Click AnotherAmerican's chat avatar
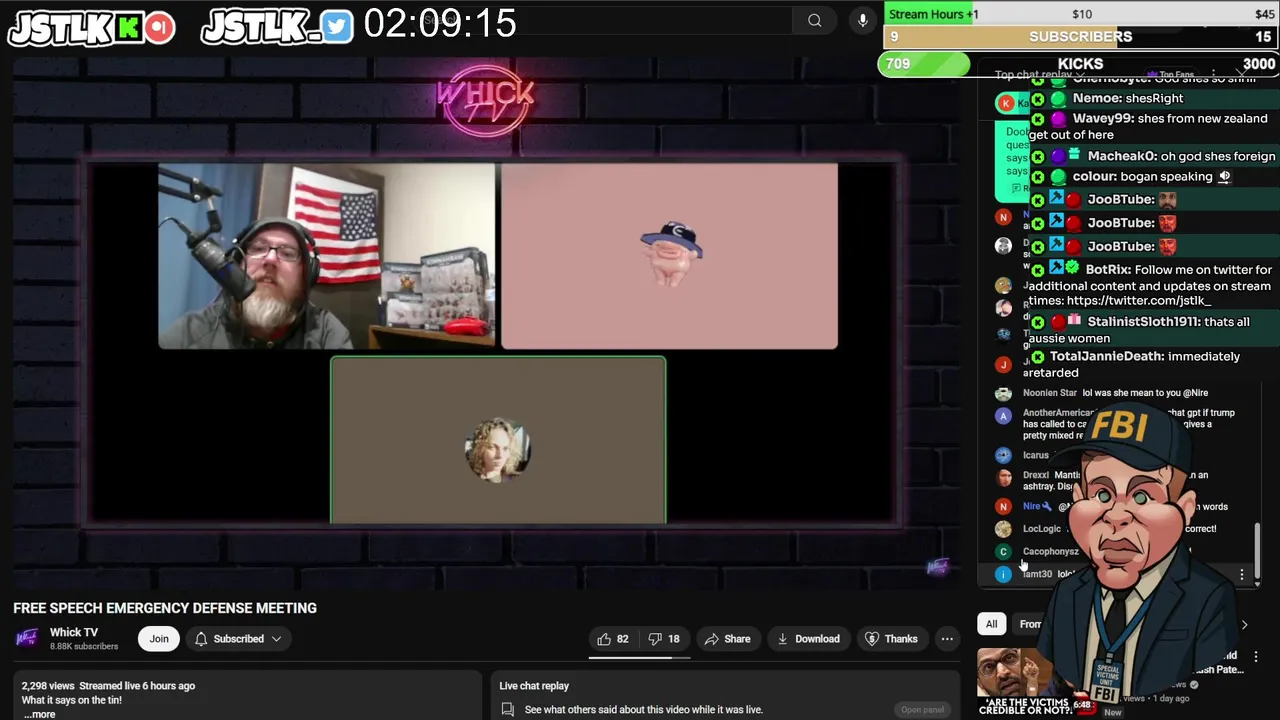Image resolution: width=1280 pixels, height=720 pixels. tap(1003, 415)
